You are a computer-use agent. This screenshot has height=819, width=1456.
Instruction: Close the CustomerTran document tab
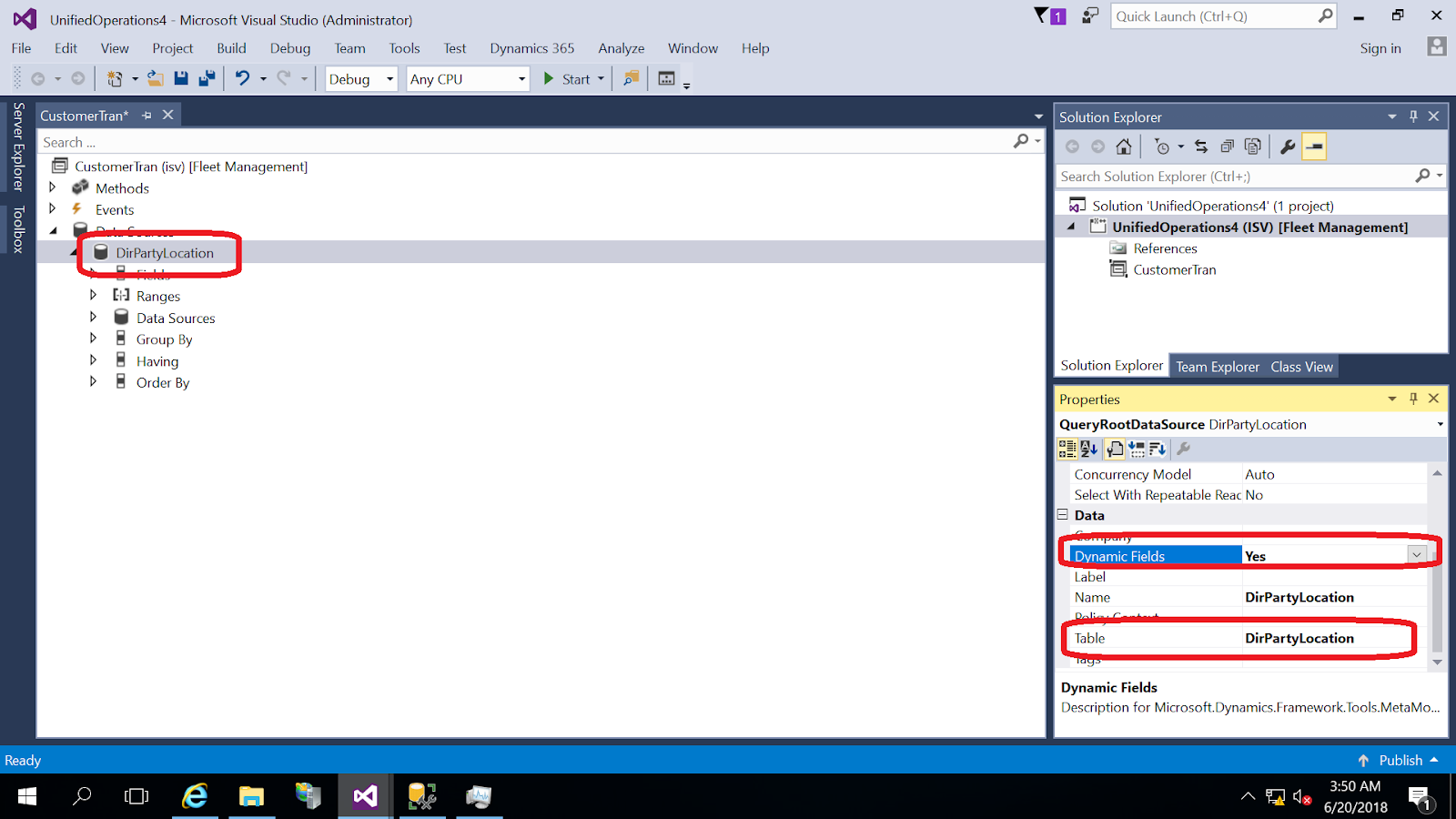[168, 115]
